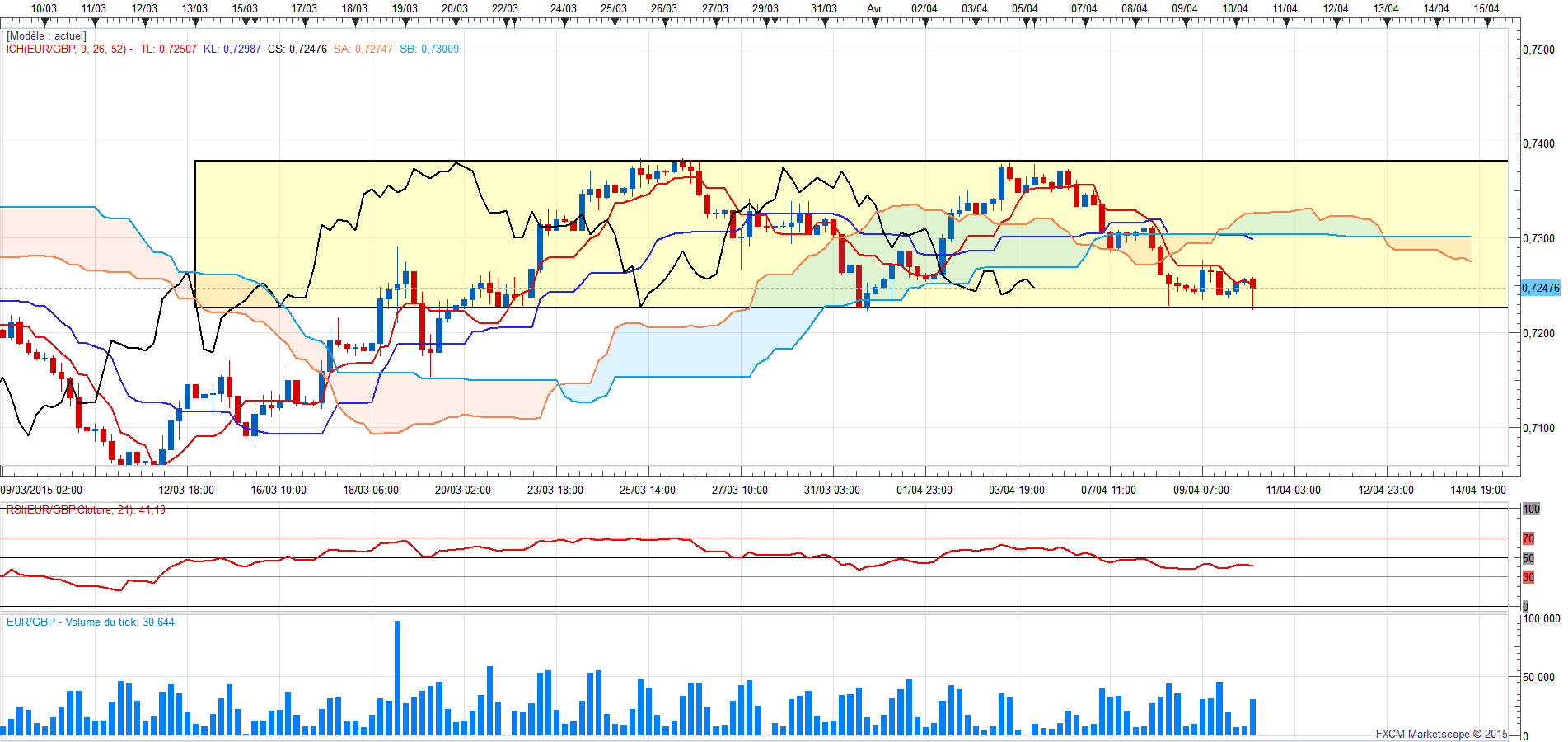Click the 0,7400 price axis label

[x=1539, y=143]
